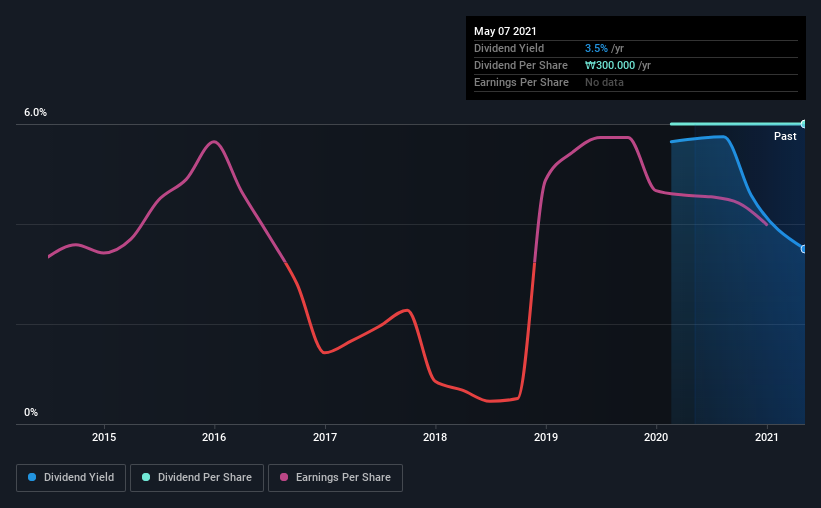Image resolution: width=821 pixels, height=508 pixels.
Task: Click the 2018 x-axis label
Action: tap(435, 437)
